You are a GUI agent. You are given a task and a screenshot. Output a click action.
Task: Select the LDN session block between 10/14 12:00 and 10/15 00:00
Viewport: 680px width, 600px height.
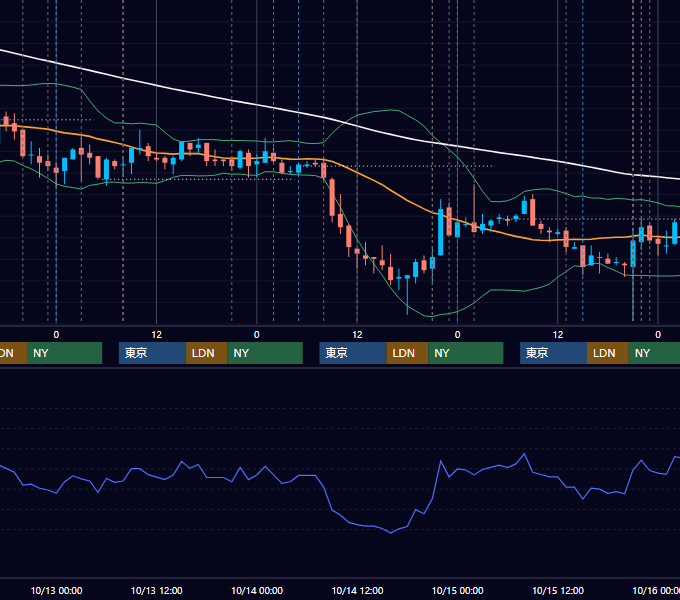pyautogui.click(x=407, y=353)
